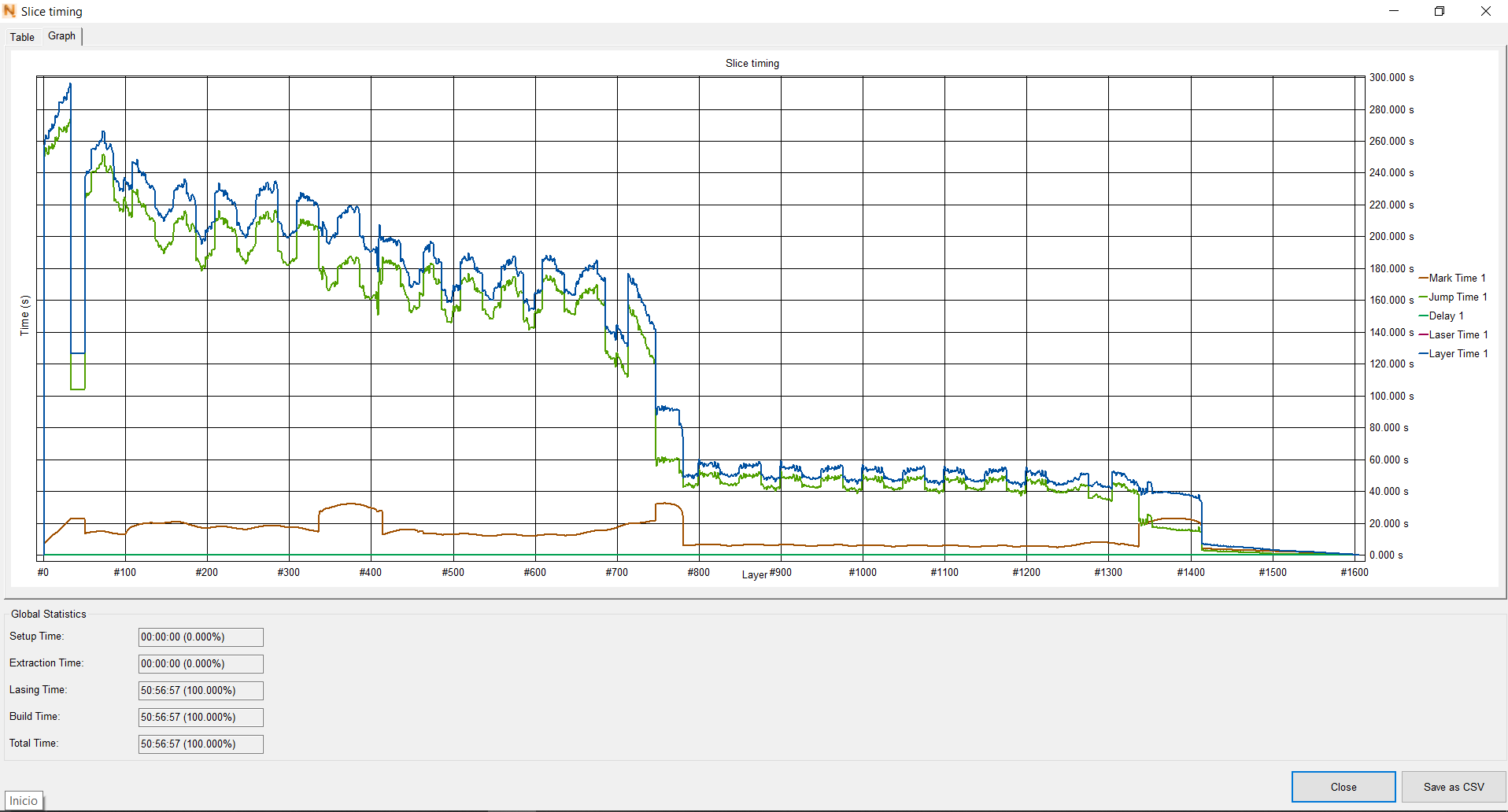Click the #0 layer axis label
Viewport: 1508px width, 812px height.
43,572
